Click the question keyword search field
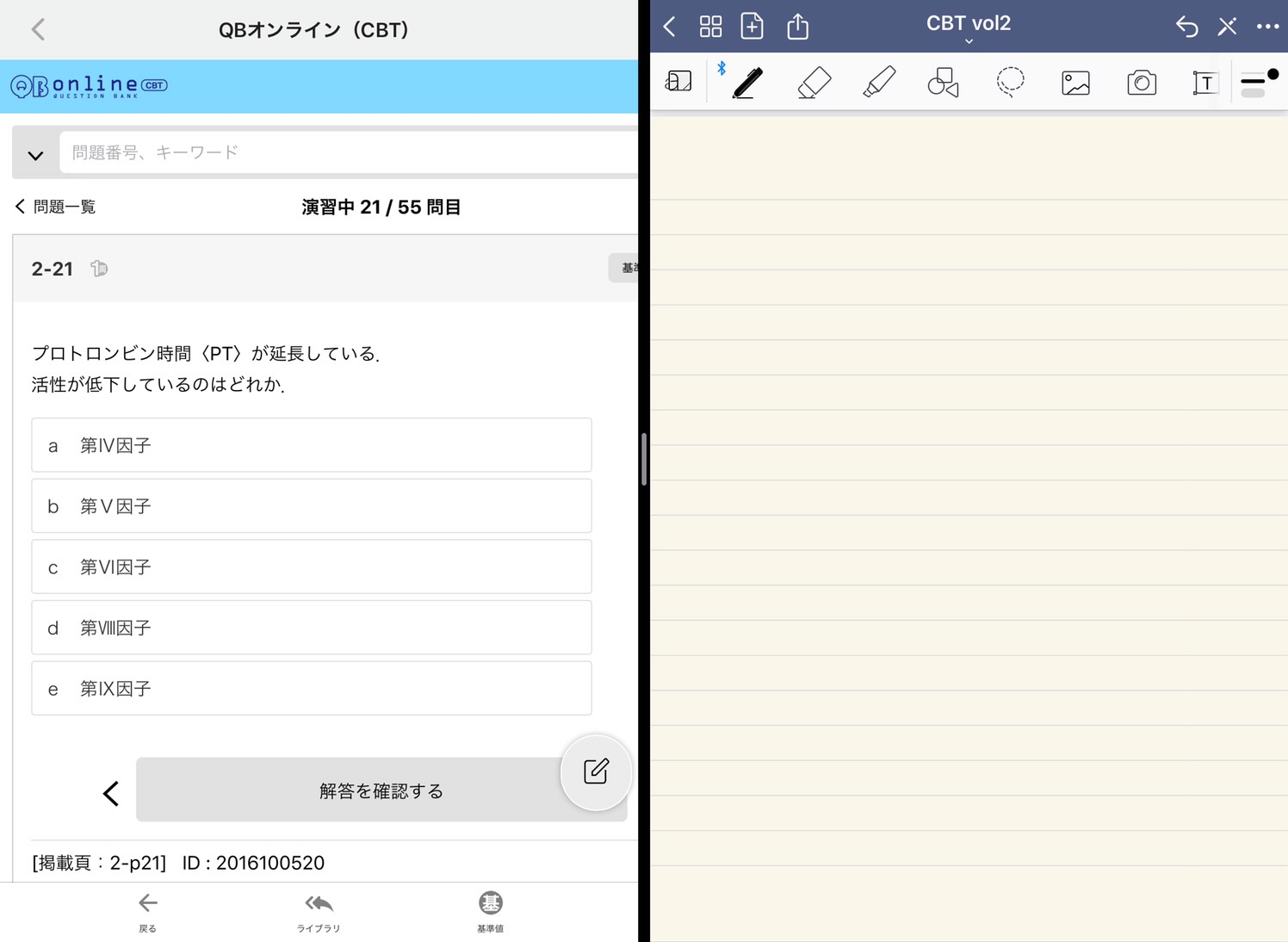Screen dimensions: 1288x942 pyautogui.click(x=344, y=152)
